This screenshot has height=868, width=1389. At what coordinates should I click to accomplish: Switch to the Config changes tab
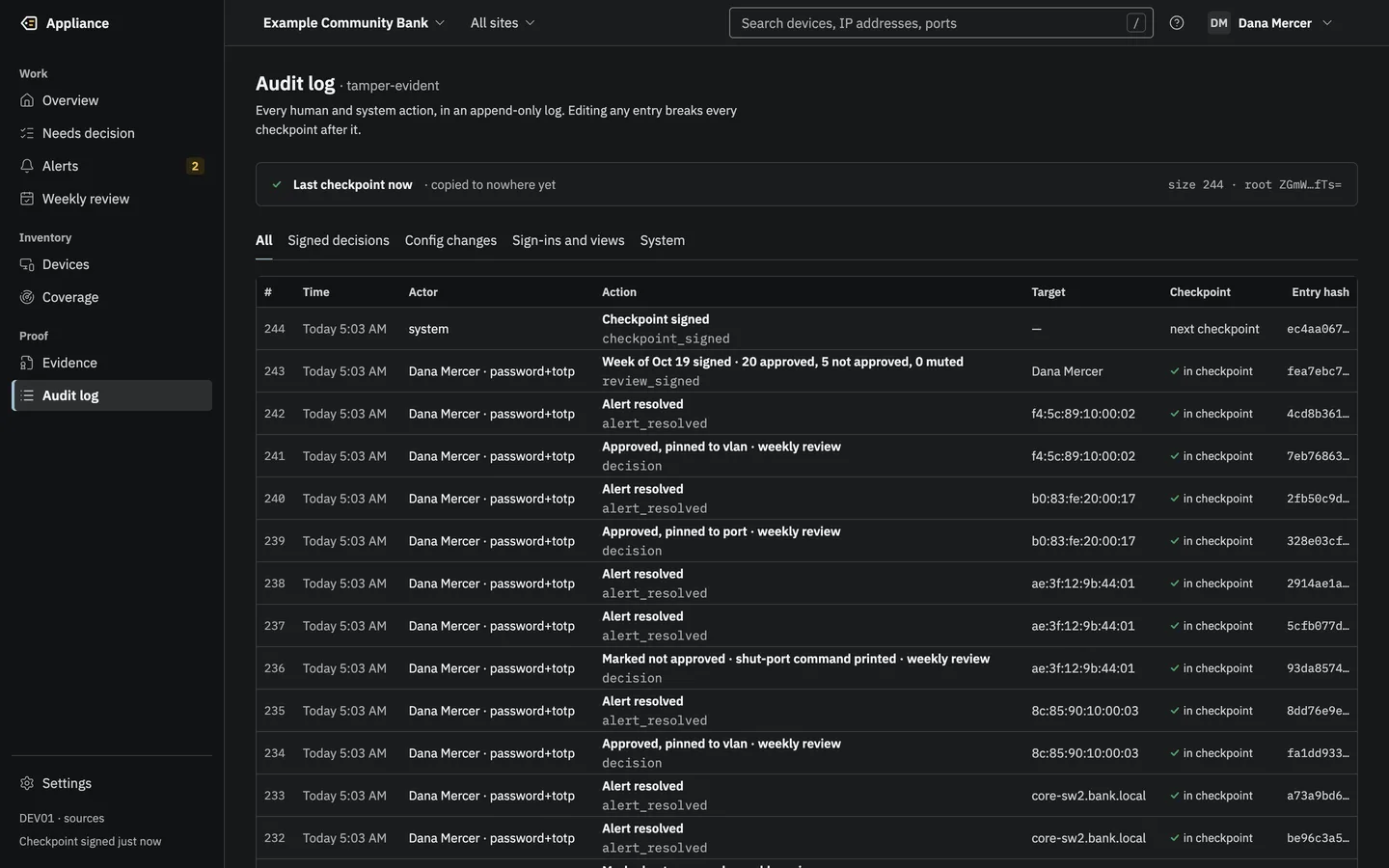pyautogui.click(x=450, y=240)
